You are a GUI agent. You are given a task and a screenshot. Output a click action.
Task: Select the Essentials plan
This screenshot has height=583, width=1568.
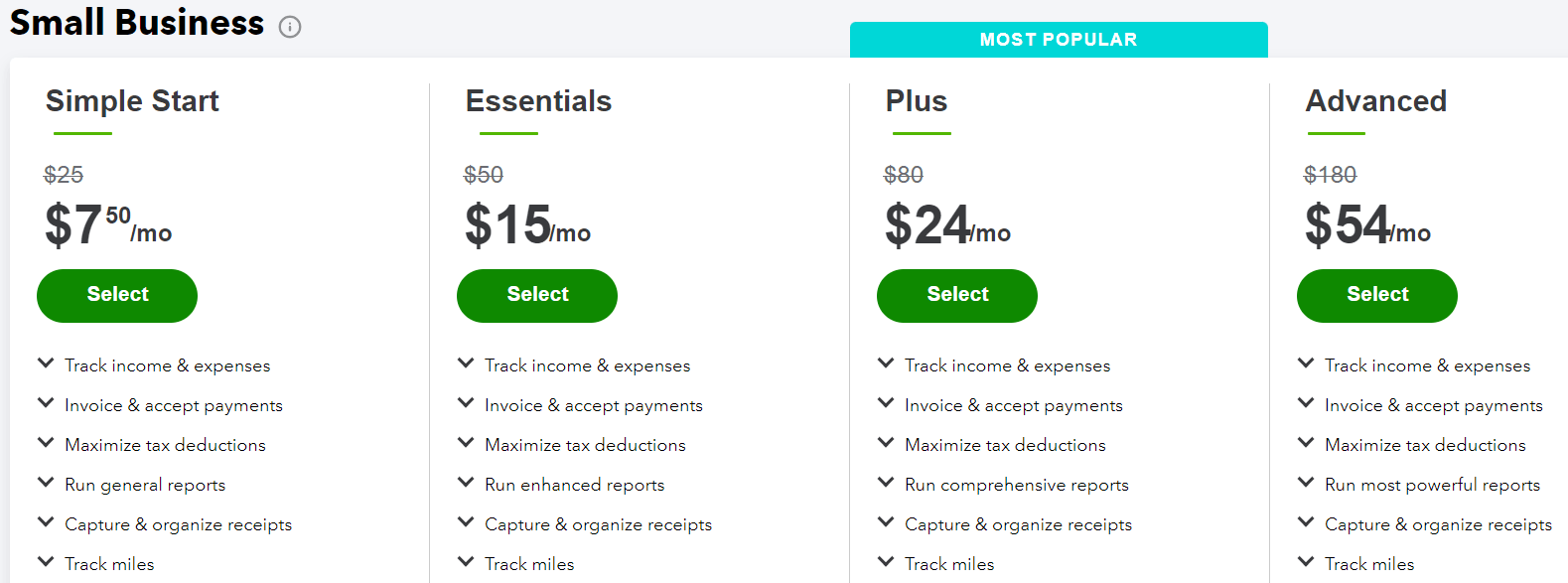pyautogui.click(x=536, y=295)
